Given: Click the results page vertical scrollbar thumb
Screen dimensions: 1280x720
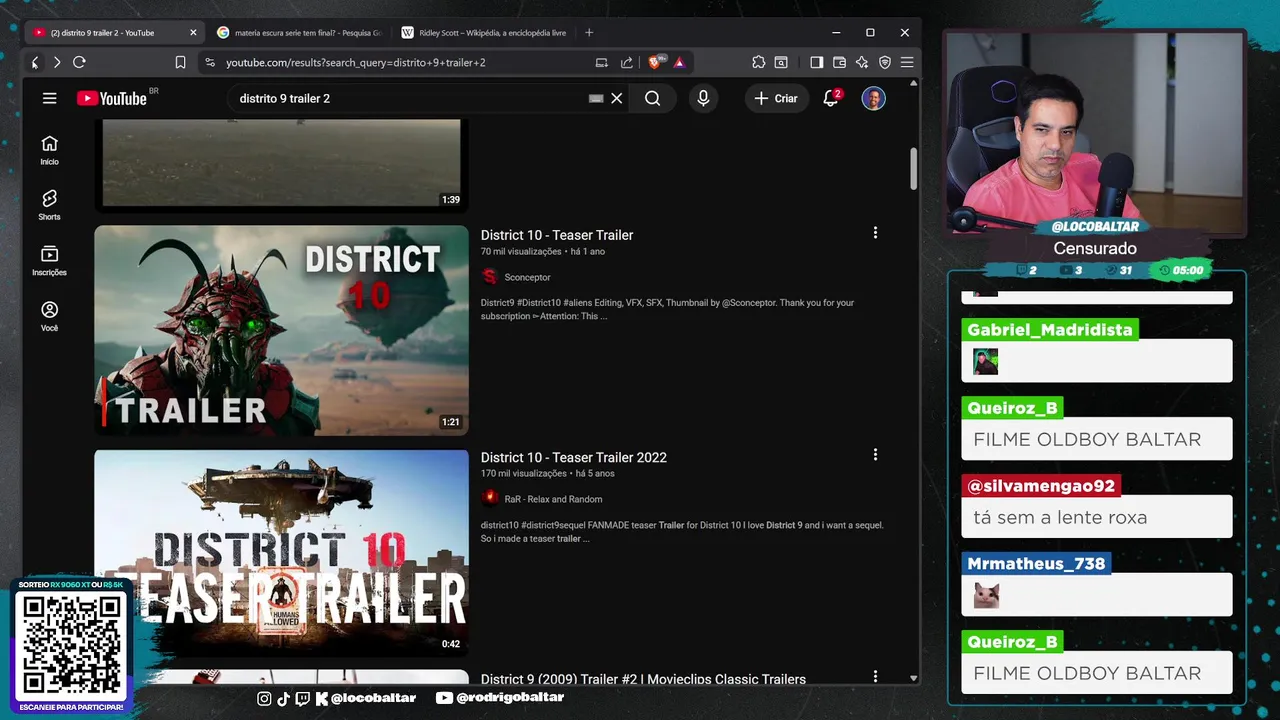Looking at the screenshot, I should (913, 169).
